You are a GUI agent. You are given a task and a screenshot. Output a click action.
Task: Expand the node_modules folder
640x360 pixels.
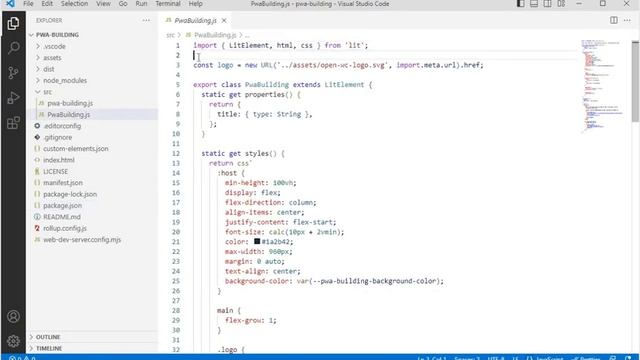(65, 81)
